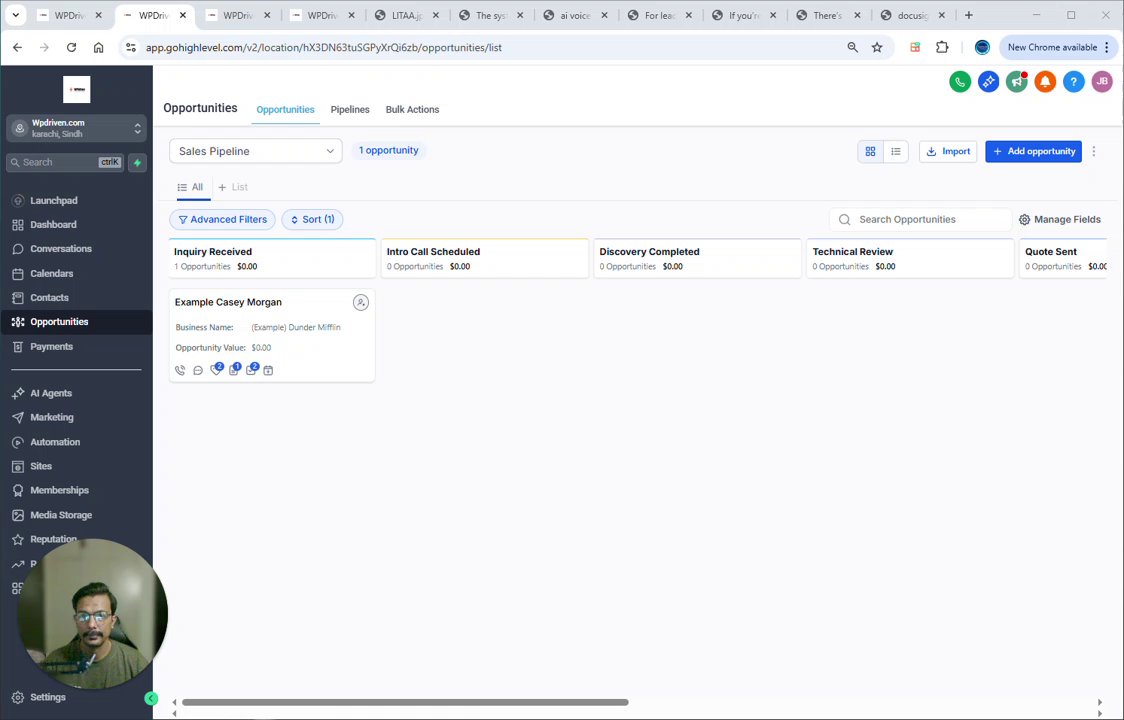
Task: Click the scroll-right arrow of horizontal scrollbar
Action: [1100, 702]
